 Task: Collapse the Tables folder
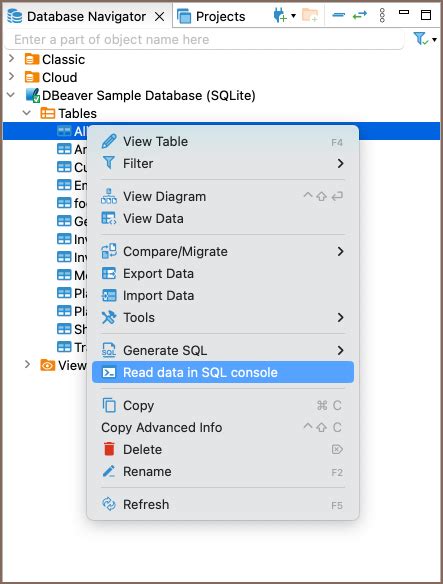click(x=27, y=112)
